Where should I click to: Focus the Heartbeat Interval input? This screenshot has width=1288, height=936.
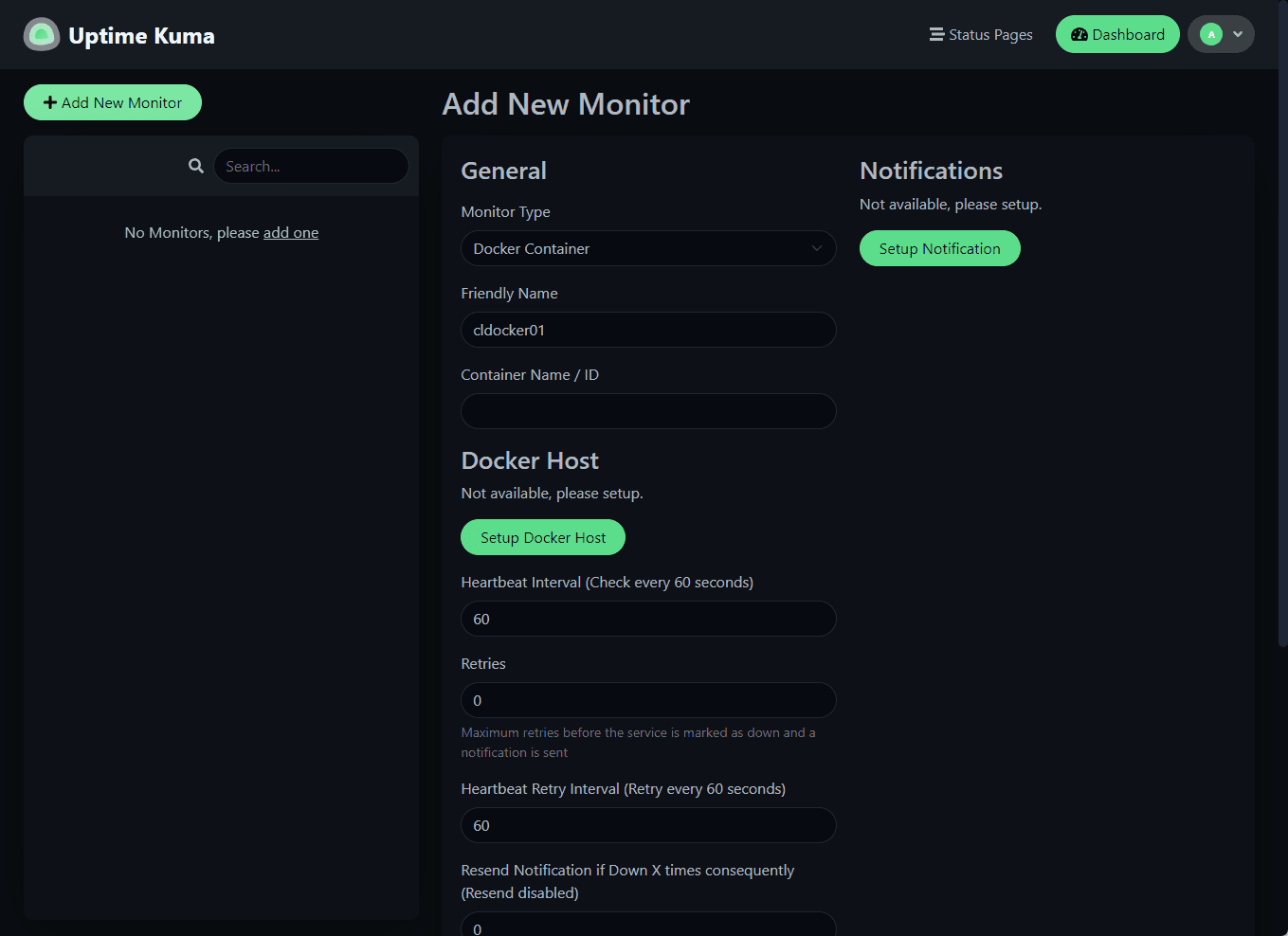tap(648, 619)
